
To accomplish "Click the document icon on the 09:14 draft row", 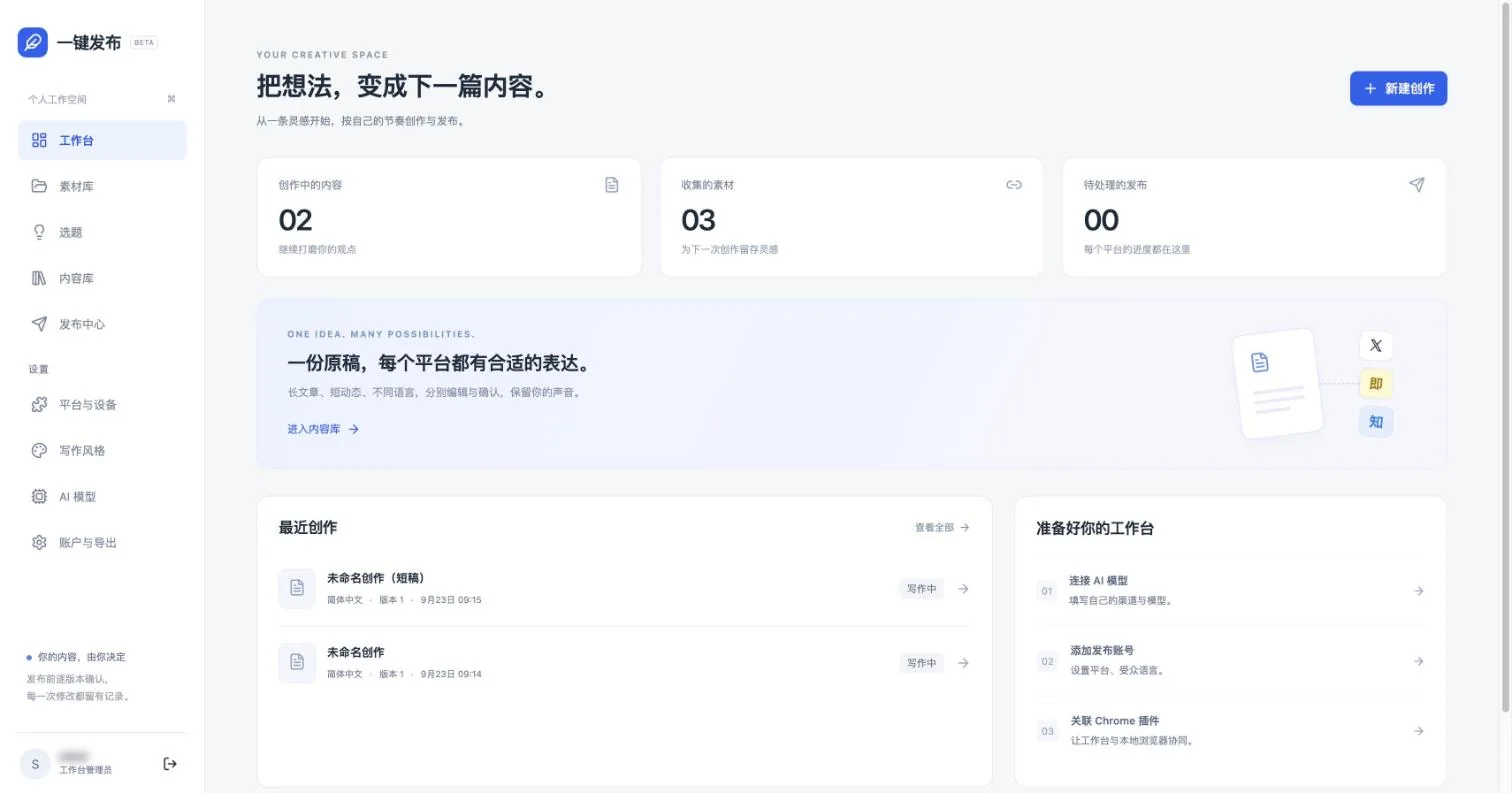I will pyautogui.click(x=297, y=663).
